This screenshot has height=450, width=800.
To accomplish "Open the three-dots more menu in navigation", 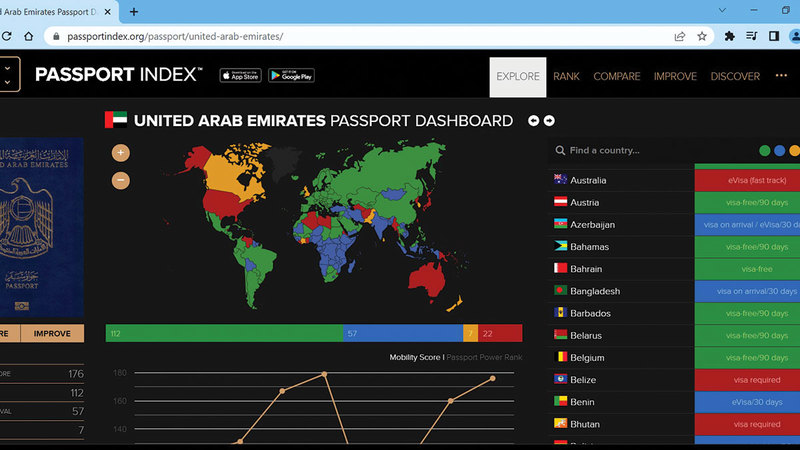I will coord(781,76).
